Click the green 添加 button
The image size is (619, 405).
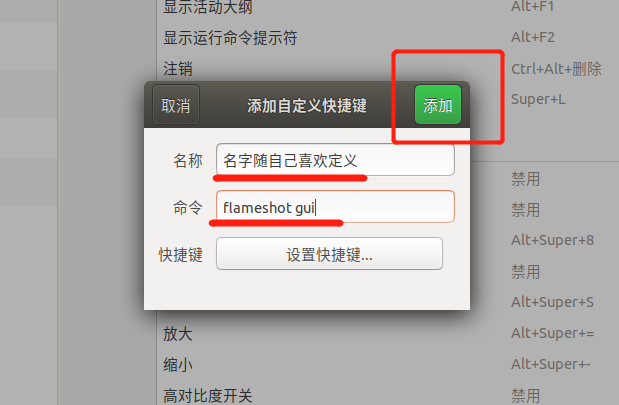(437, 105)
